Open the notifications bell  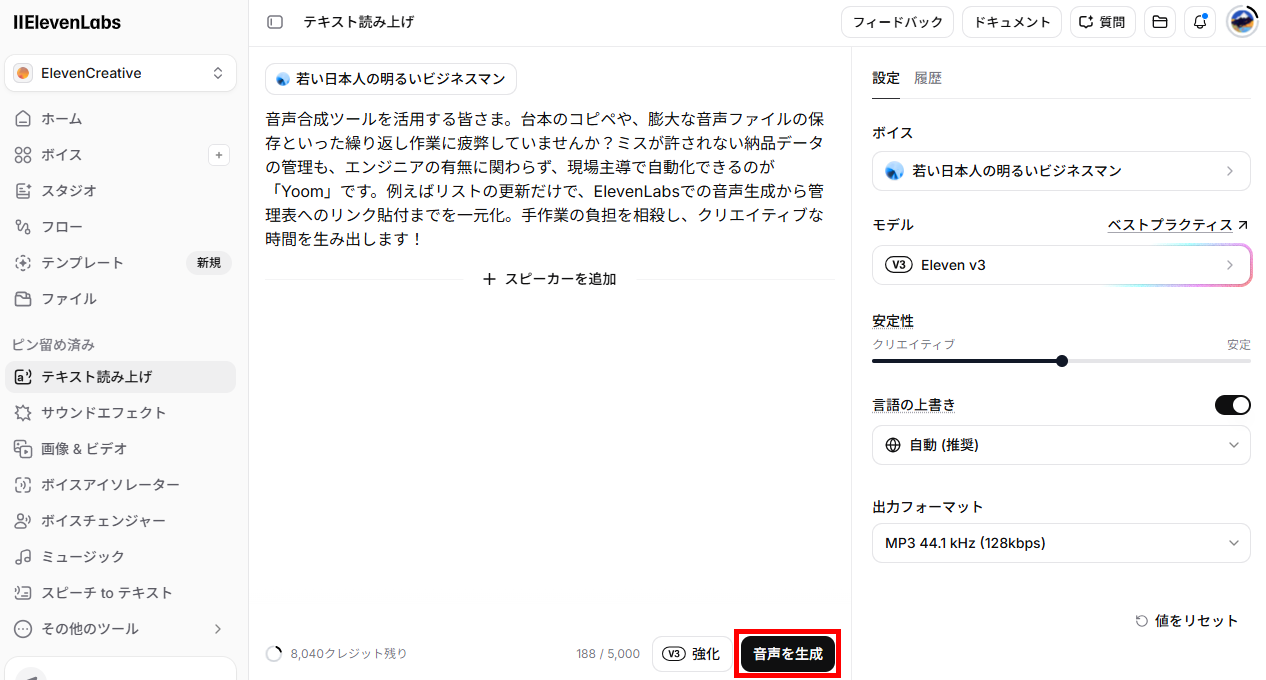click(x=1200, y=22)
